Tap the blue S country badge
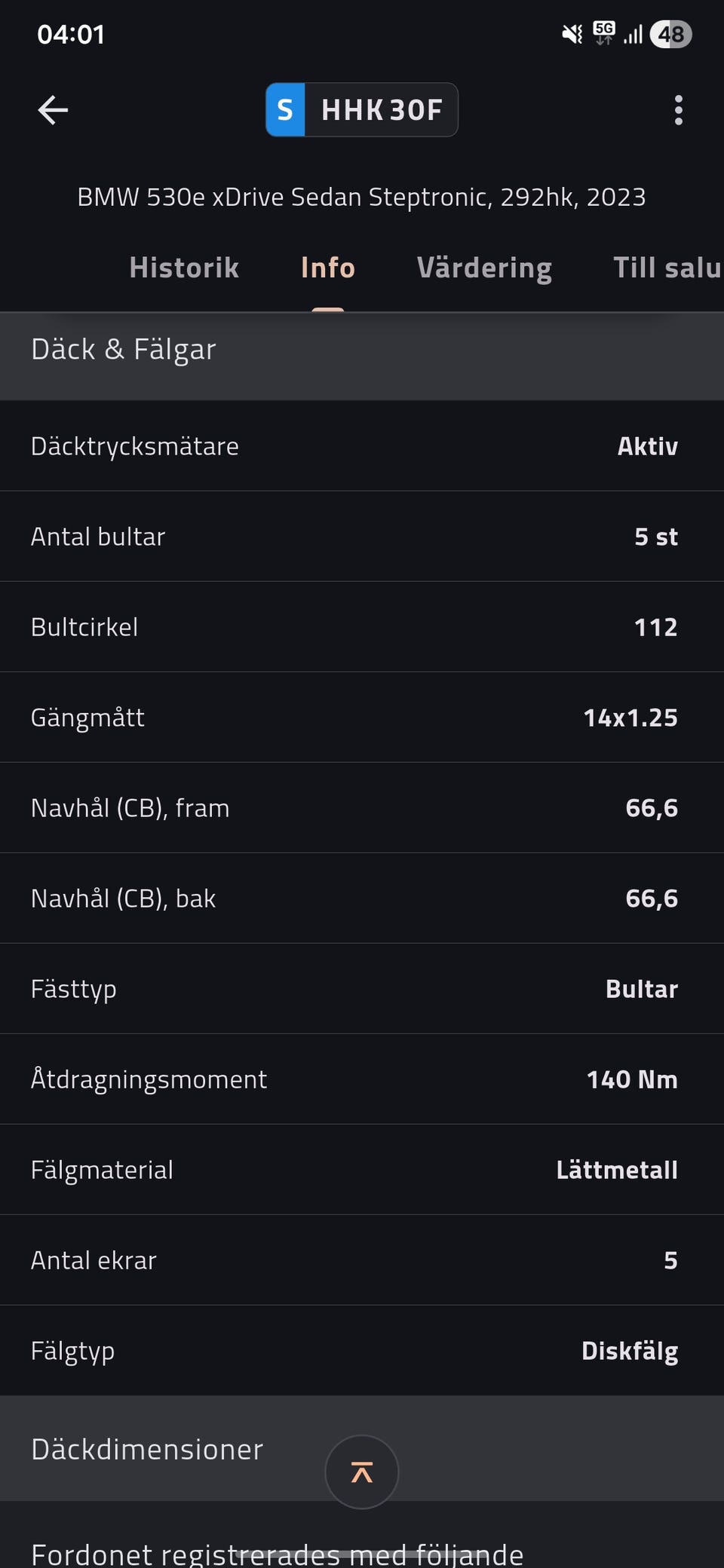The width and height of the screenshot is (724, 1568). [285, 110]
